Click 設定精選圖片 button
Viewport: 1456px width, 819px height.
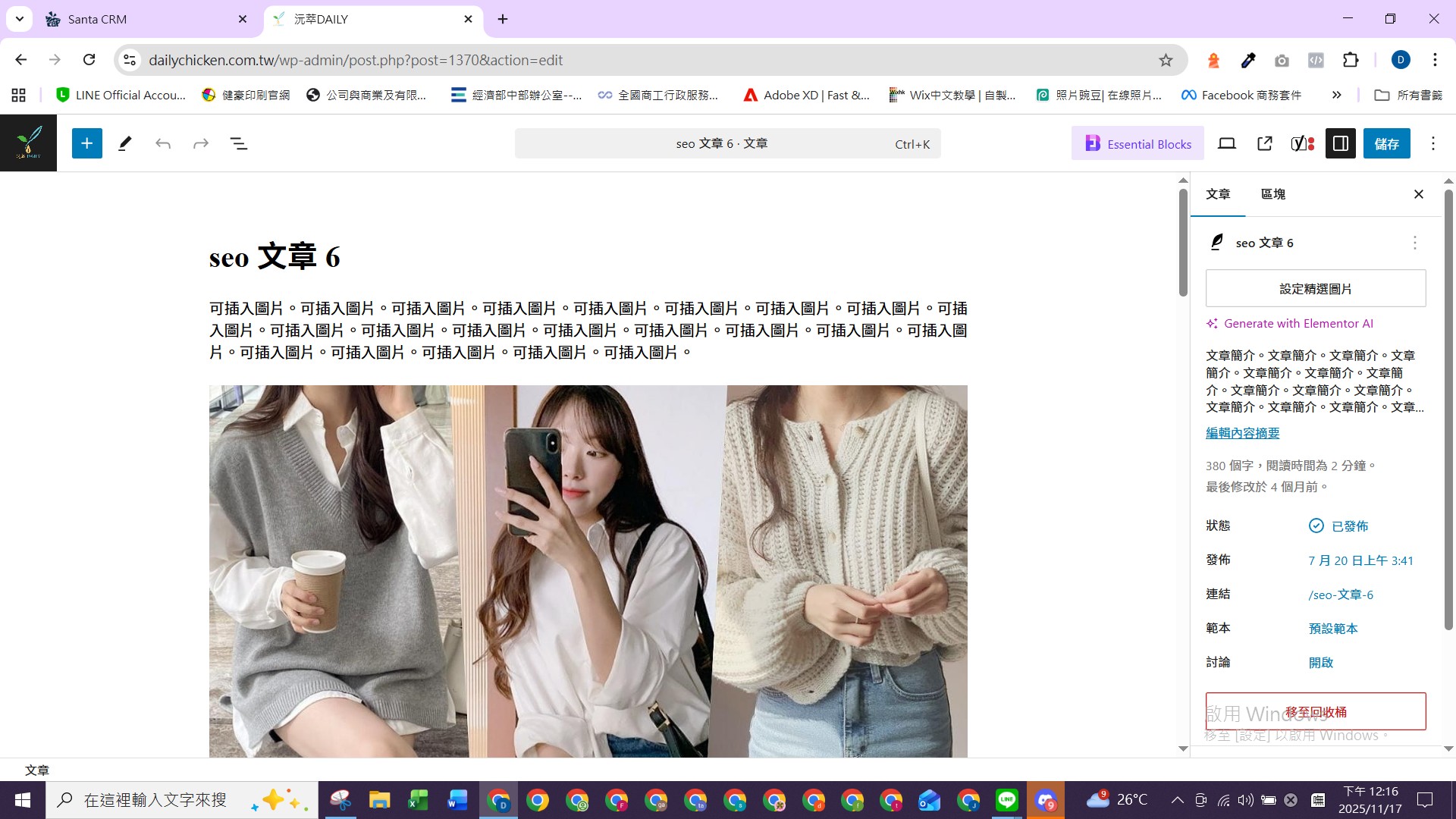click(x=1315, y=289)
